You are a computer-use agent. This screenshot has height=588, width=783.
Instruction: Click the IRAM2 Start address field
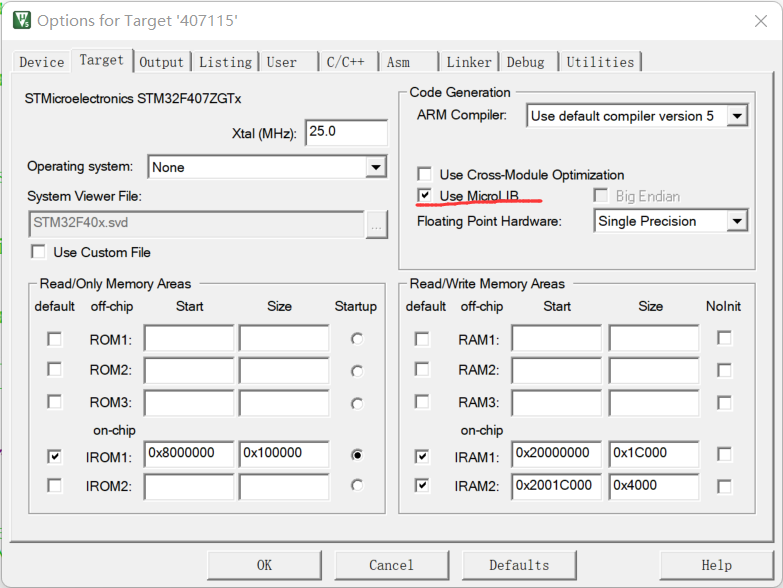coord(556,487)
